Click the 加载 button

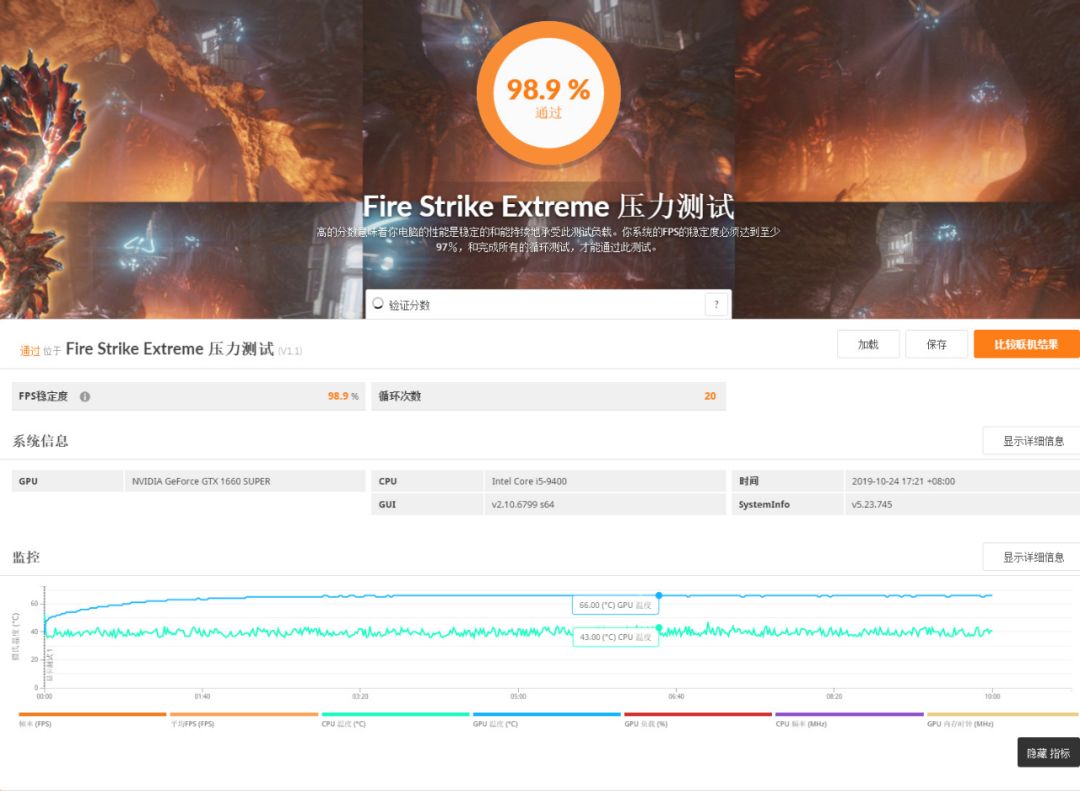pyautogui.click(x=868, y=344)
